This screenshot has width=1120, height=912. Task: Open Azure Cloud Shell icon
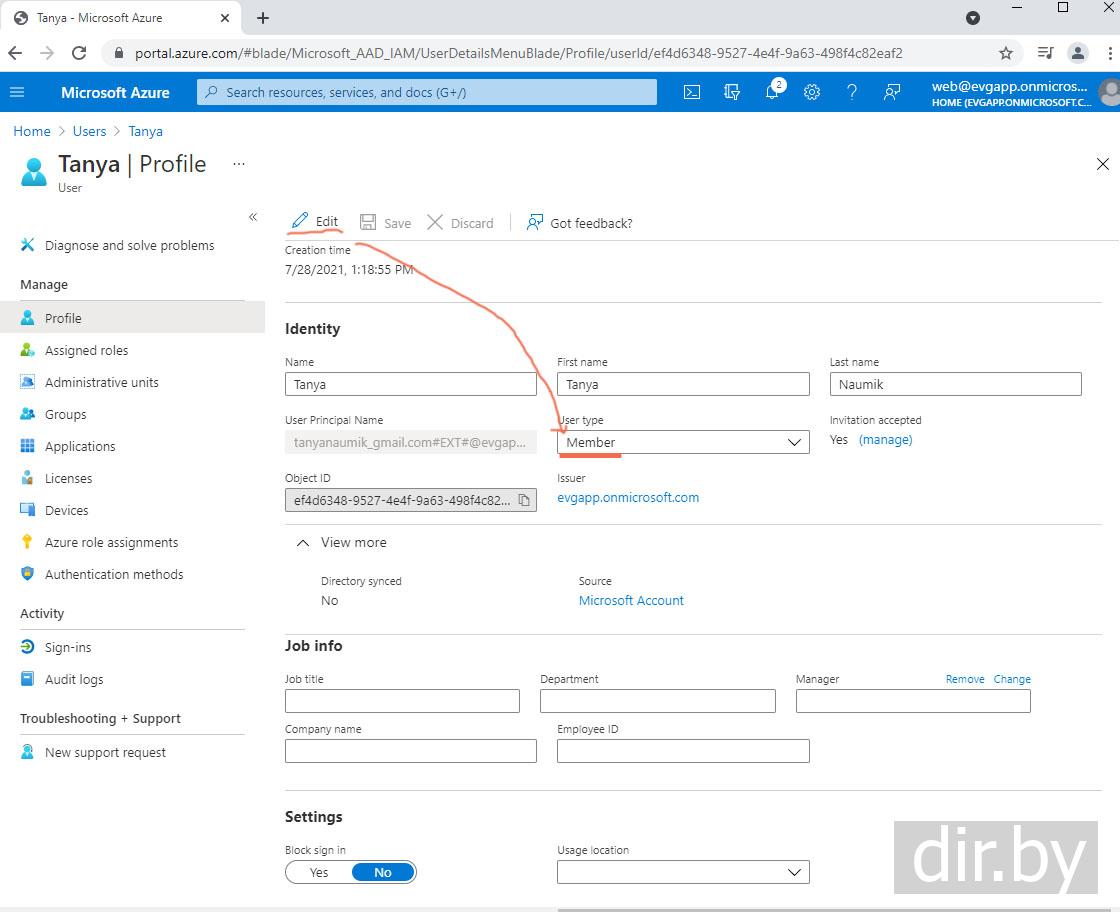point(692,92)
